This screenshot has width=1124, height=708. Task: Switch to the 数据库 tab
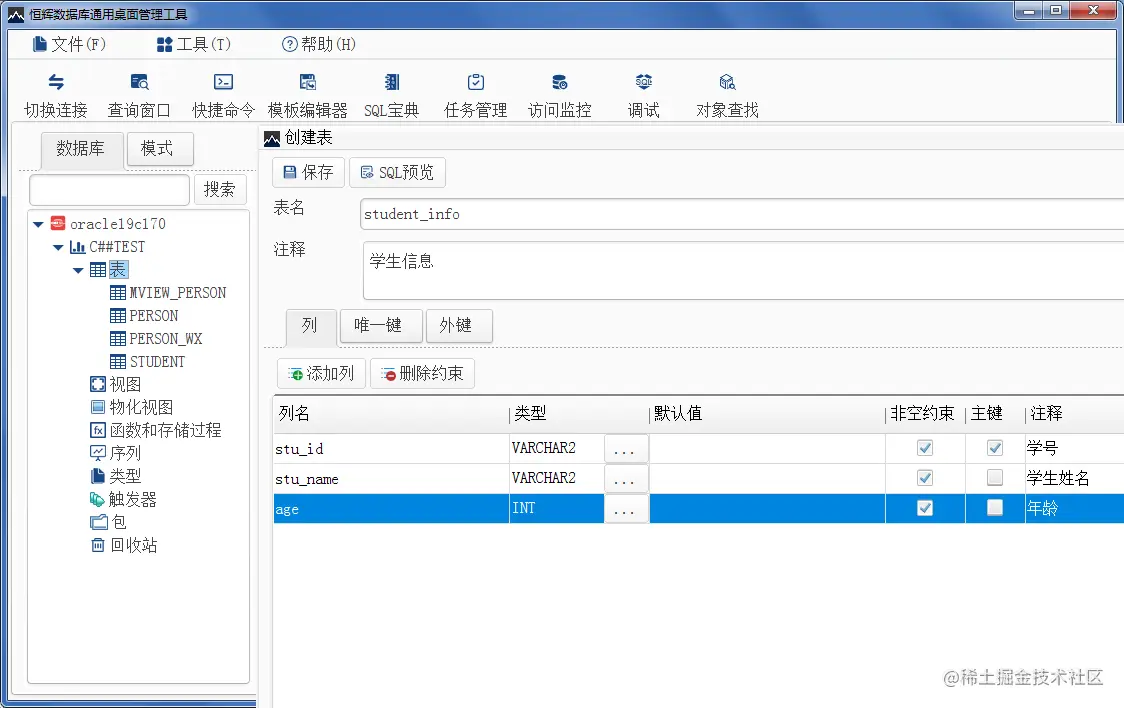click(x=81, y=149)
